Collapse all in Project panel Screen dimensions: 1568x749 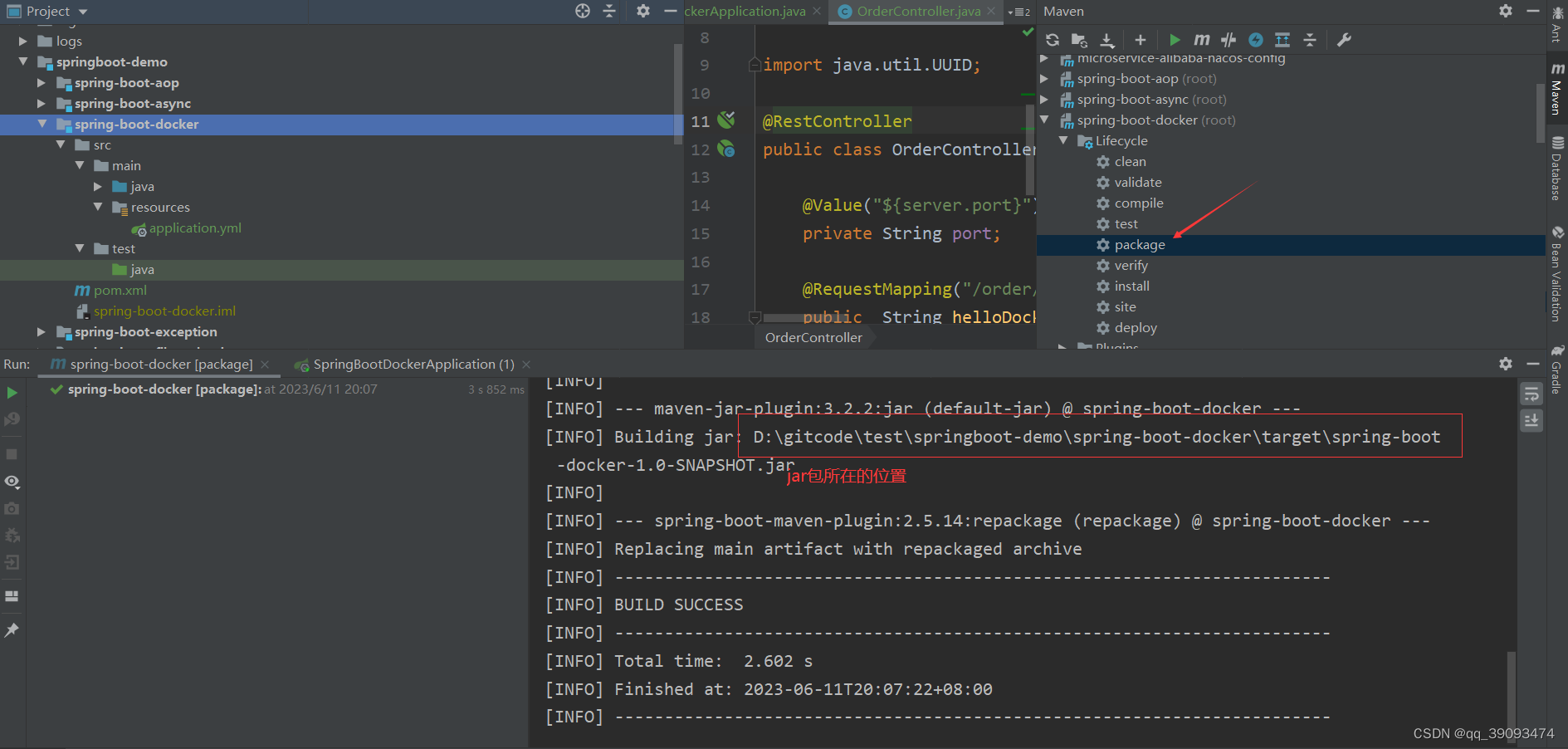click(x=609, y=11)
